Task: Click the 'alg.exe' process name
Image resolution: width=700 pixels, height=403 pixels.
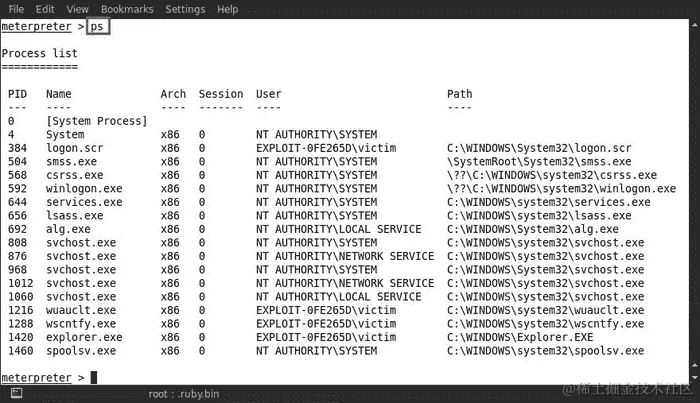Action: click(68, 229)
